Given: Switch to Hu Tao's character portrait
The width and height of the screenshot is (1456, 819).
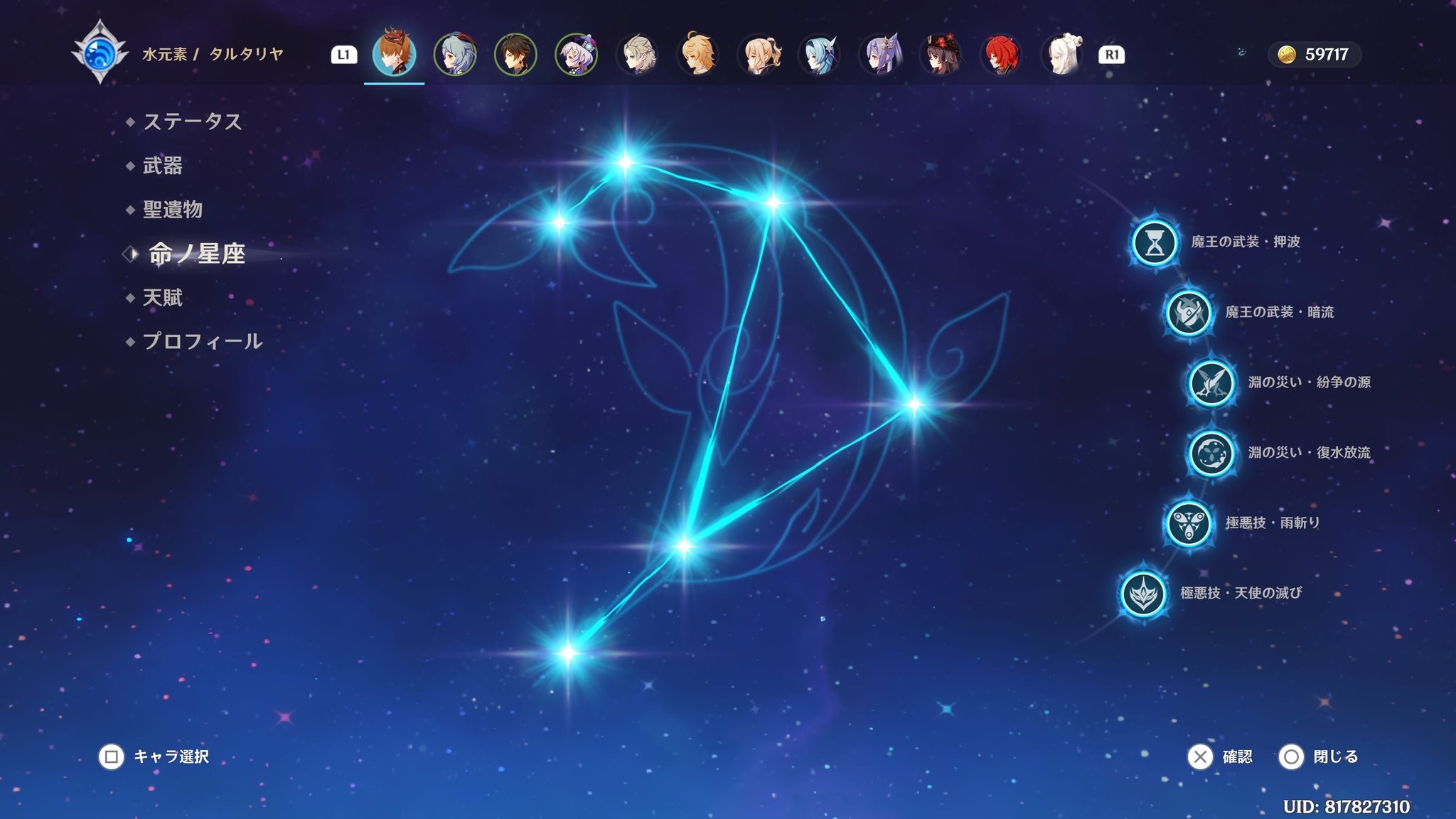Looking at the screenshot, I should pyautogui.click(x=941, y=54).
